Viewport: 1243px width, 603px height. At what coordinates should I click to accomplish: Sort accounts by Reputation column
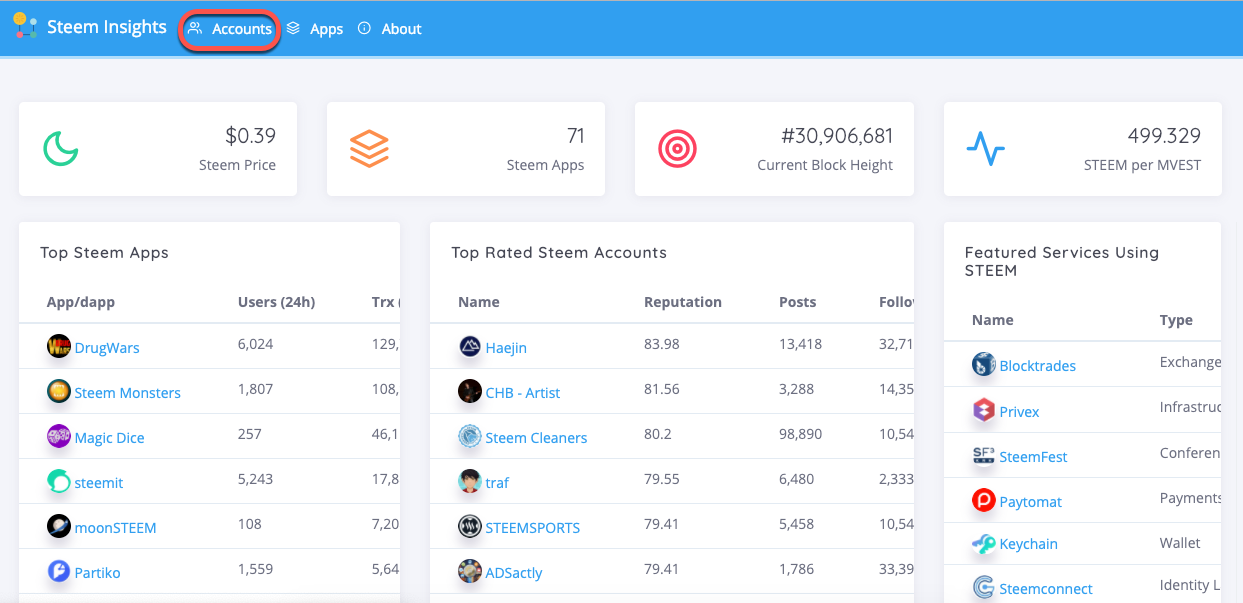pos(683,302)
